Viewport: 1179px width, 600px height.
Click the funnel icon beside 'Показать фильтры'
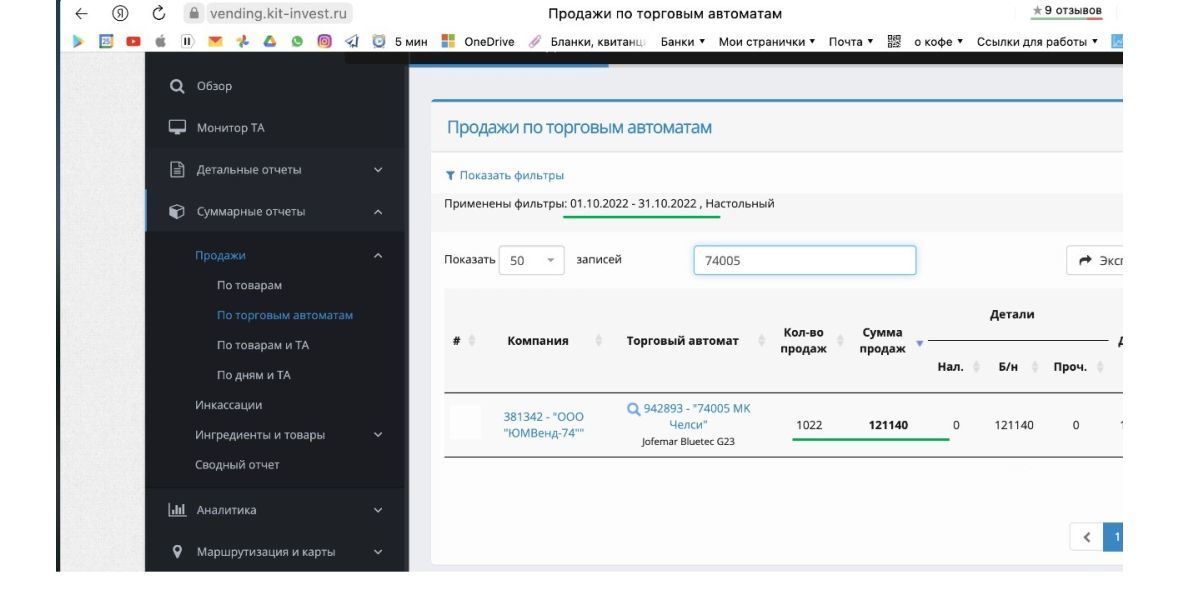pos(450,175)
